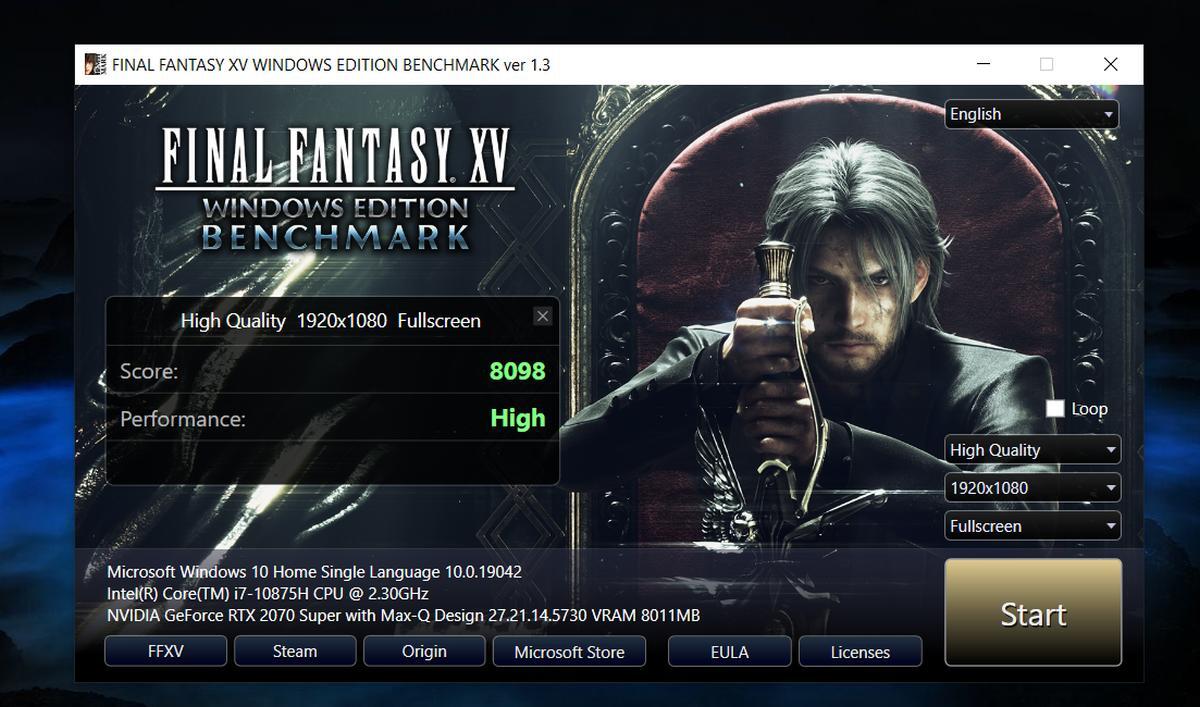Click the Final Fantasy XV Benchmark logo
1200x707 pixels.
click(x=335, y=190)
